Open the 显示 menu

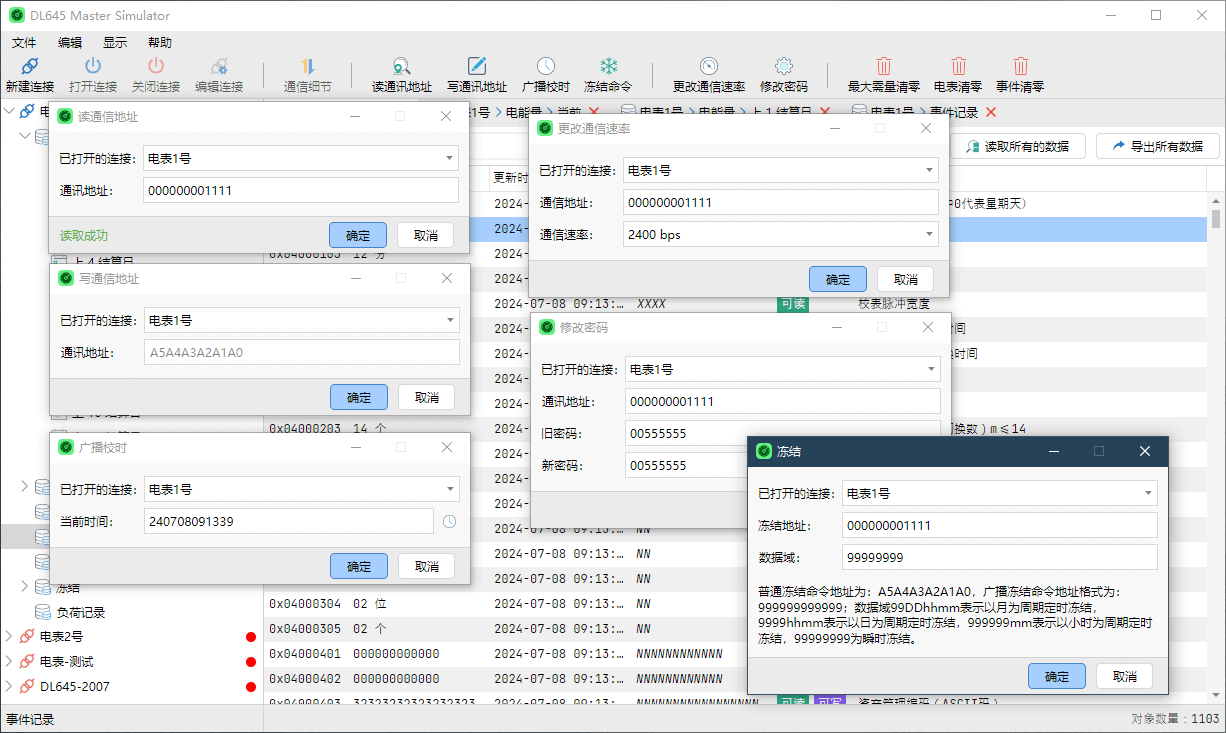point(115,43)
